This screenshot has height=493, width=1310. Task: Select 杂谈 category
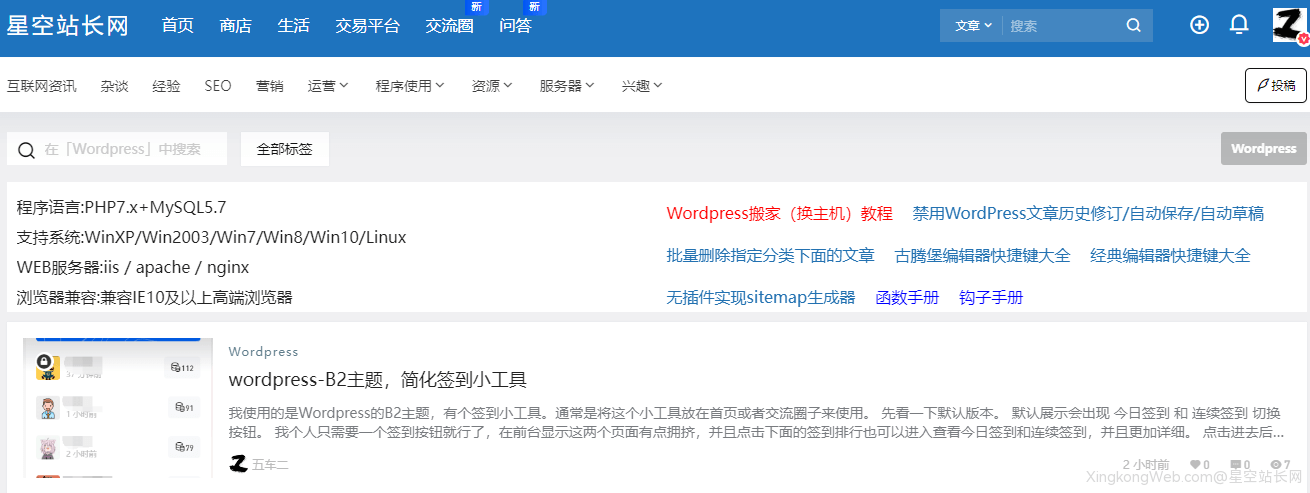[x=115, y=86]
